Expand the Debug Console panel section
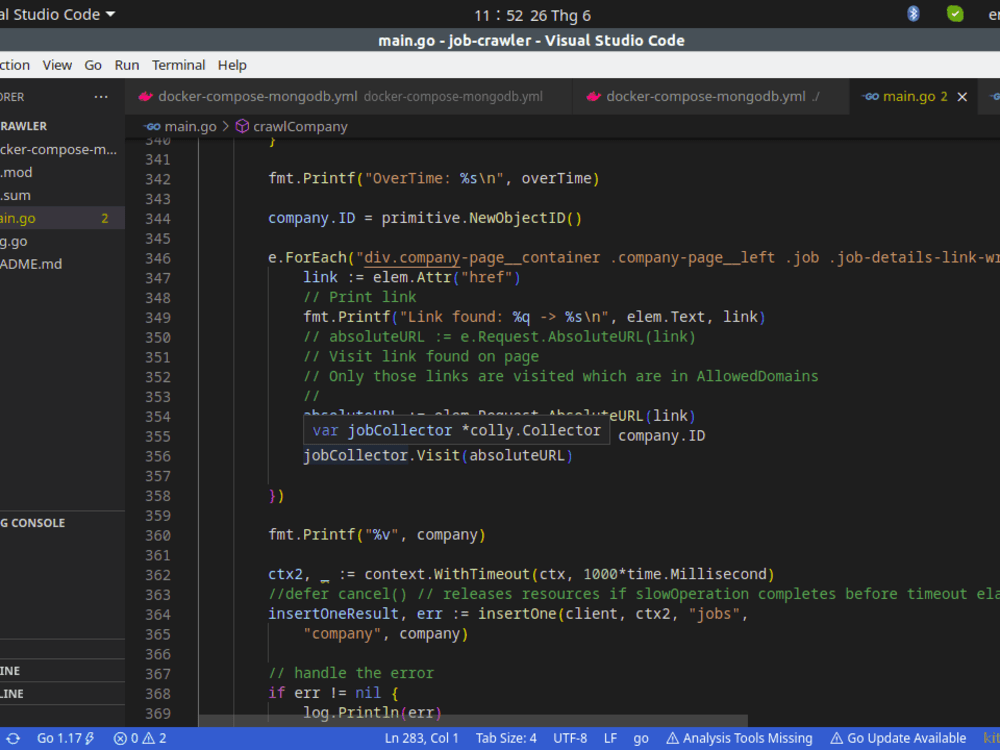This screenshot has height=750, width=1000. tap(62, 523)
